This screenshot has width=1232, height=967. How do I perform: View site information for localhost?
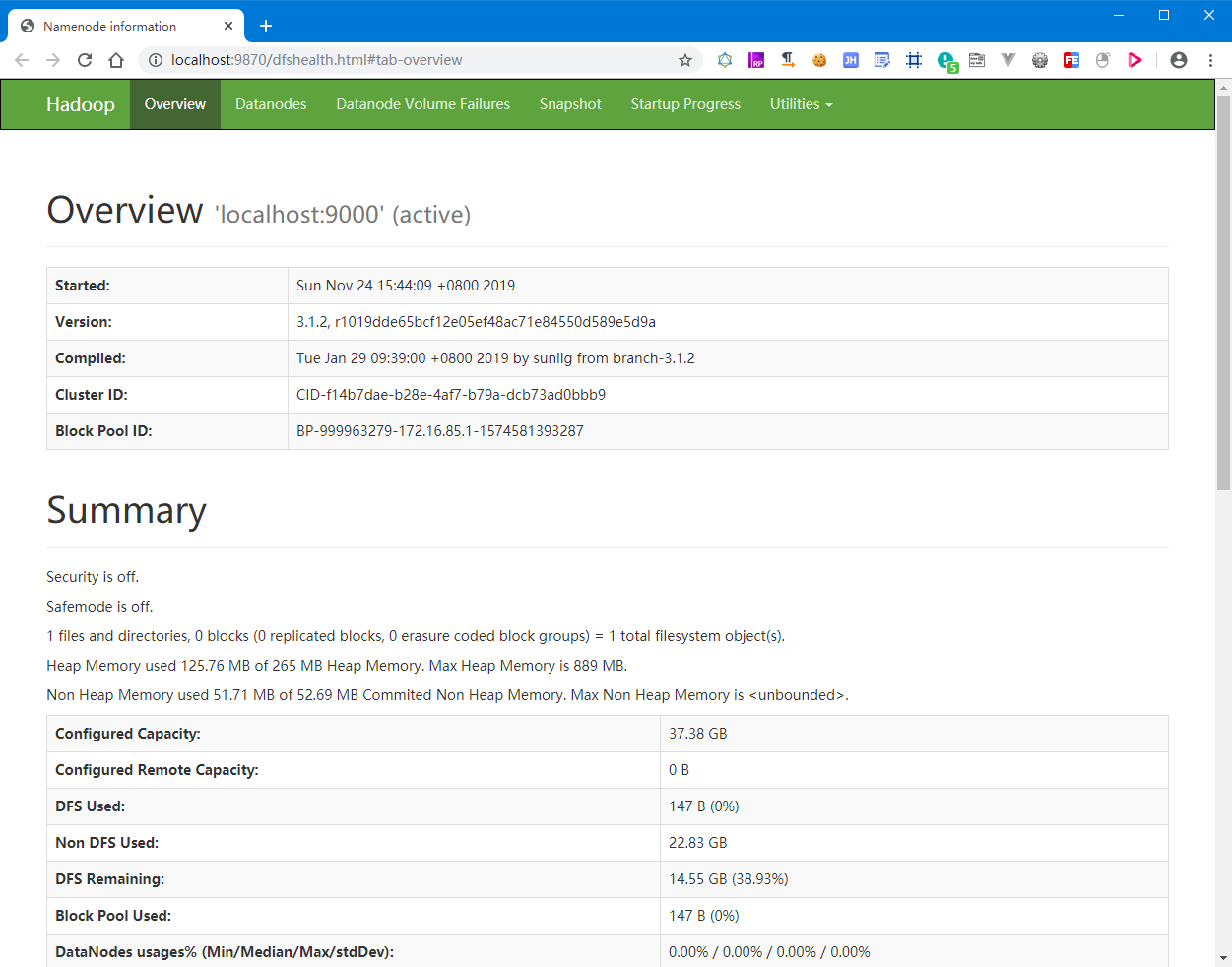pyautogui.click(x=155, y=60)
